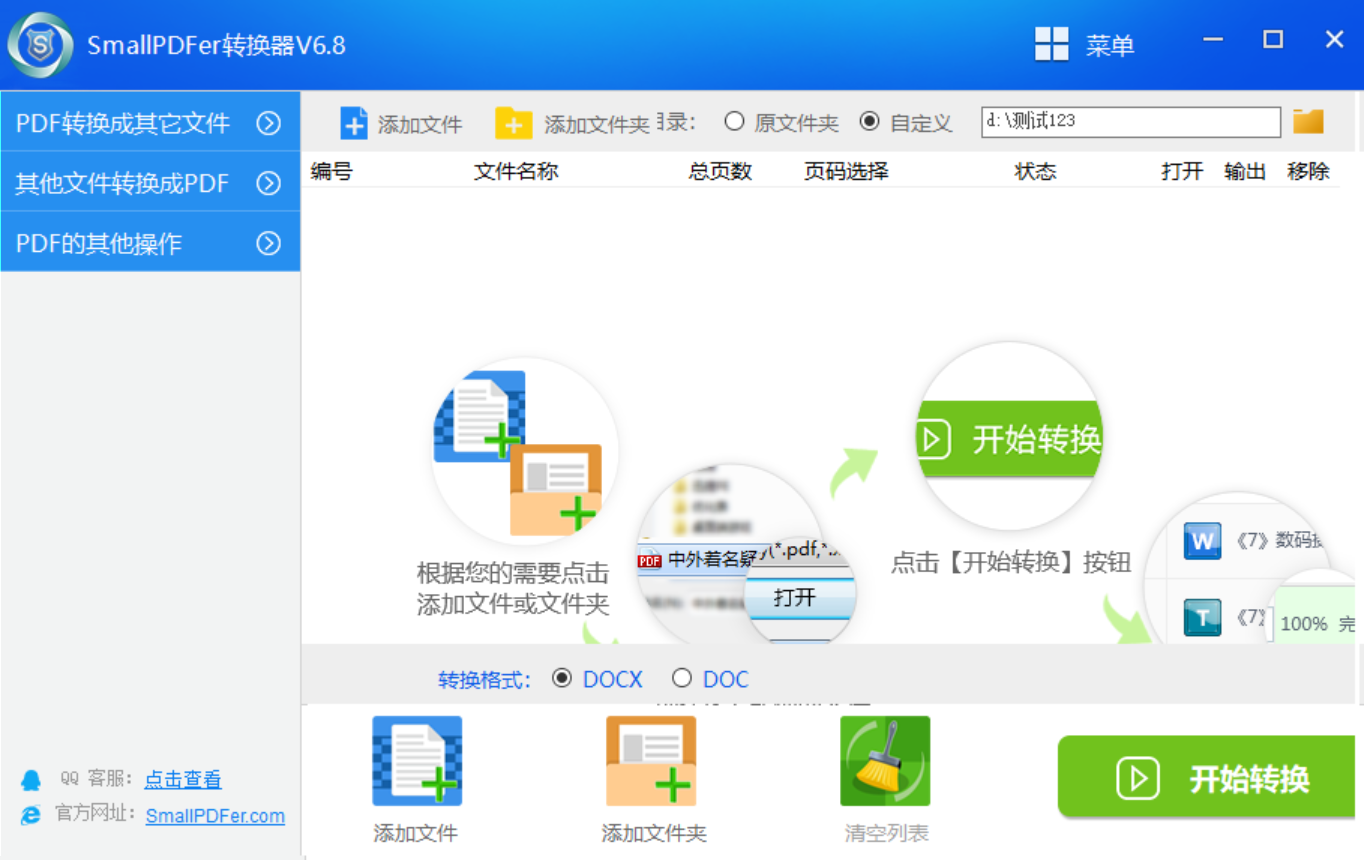Click the add-file illustration in guide circle

point(525,452)
